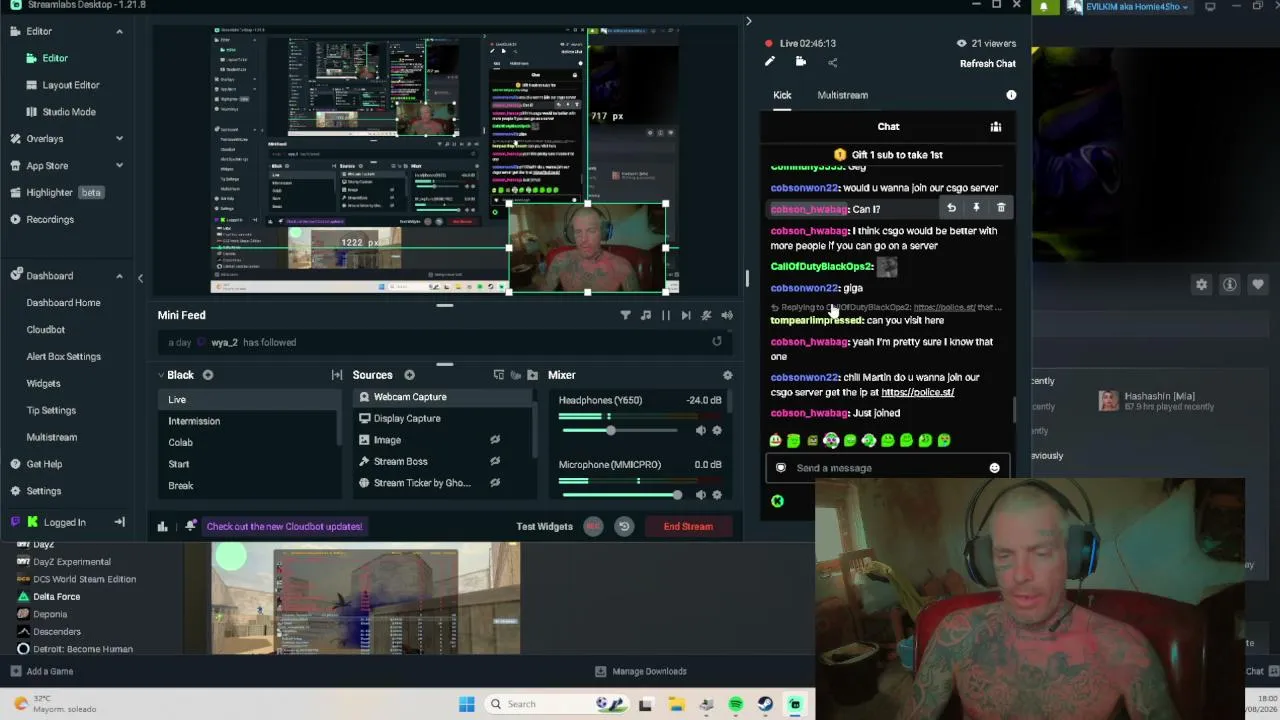The width and height of the screenshot is (1280, 720).
Task: Switch to the Multistream chat tab
Action: tap(843, 95)
